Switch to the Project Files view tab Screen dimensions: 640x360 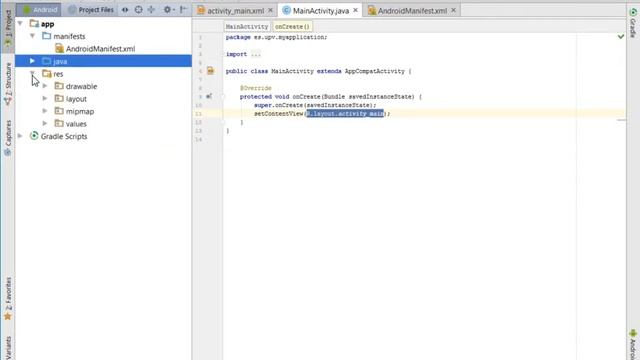(x=90, y=9)
